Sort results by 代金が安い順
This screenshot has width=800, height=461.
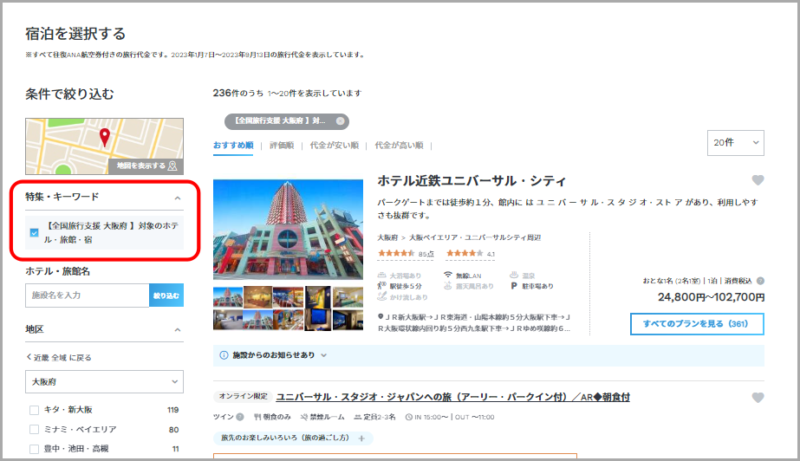(x=334, y=145)
